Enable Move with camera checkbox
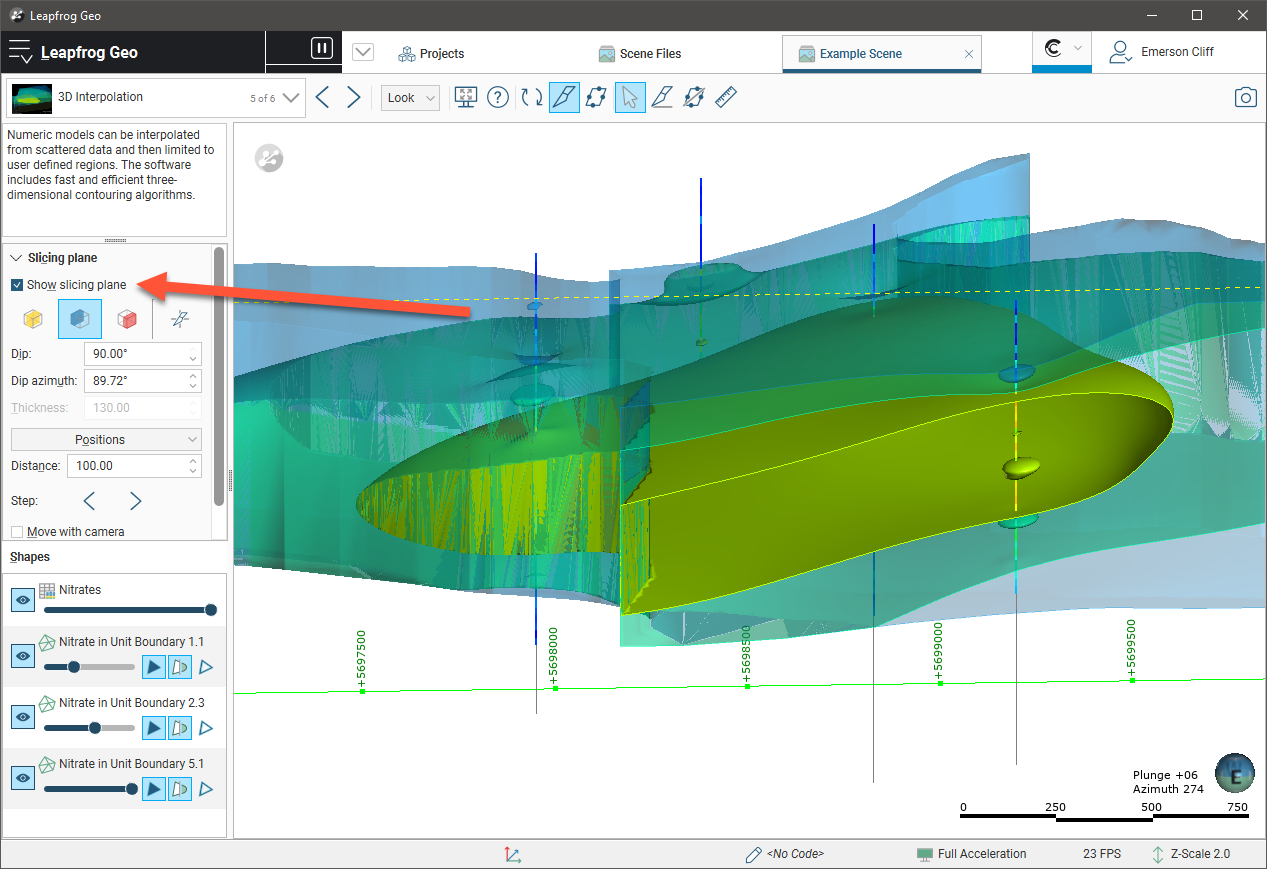The height and width of the screenshot is (869, 1267). click(x=17, y=532)
